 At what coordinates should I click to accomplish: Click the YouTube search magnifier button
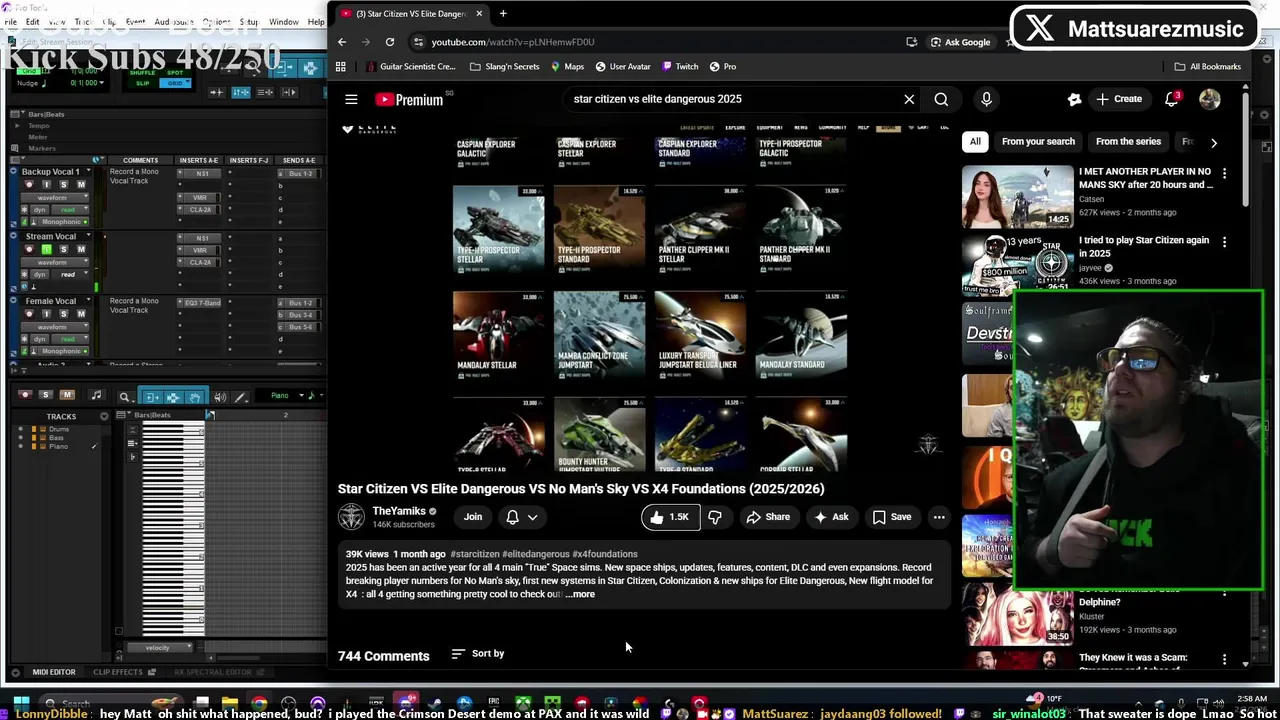941,99
